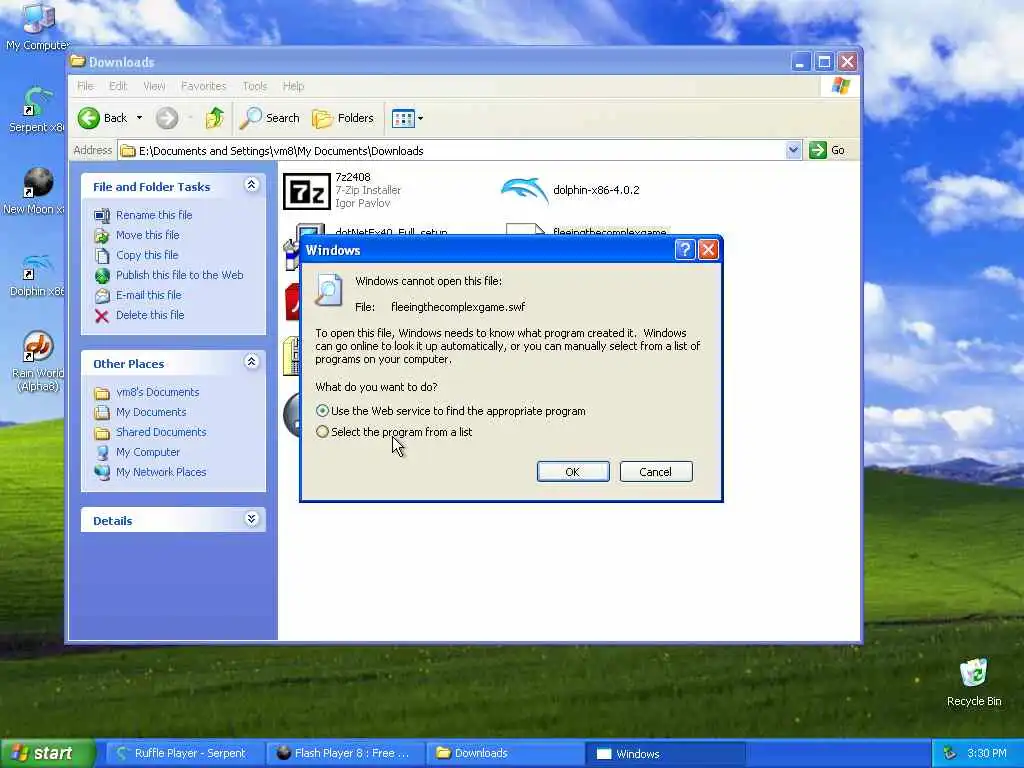
Task: Launch Dolphin x86 desktop shortcut
Action: pyautogui.click(x=37, y=274)
